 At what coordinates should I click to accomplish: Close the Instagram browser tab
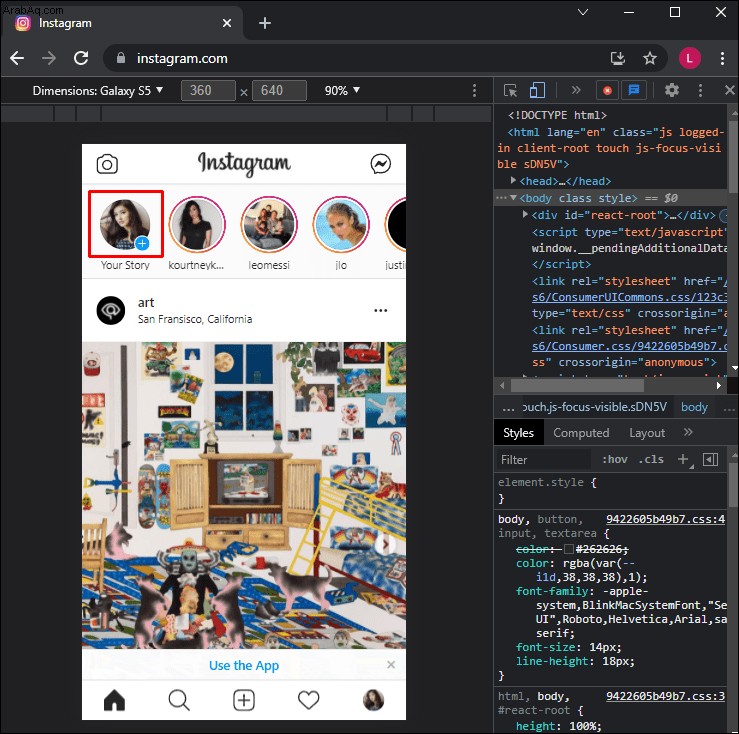click(x=227, y=23)
